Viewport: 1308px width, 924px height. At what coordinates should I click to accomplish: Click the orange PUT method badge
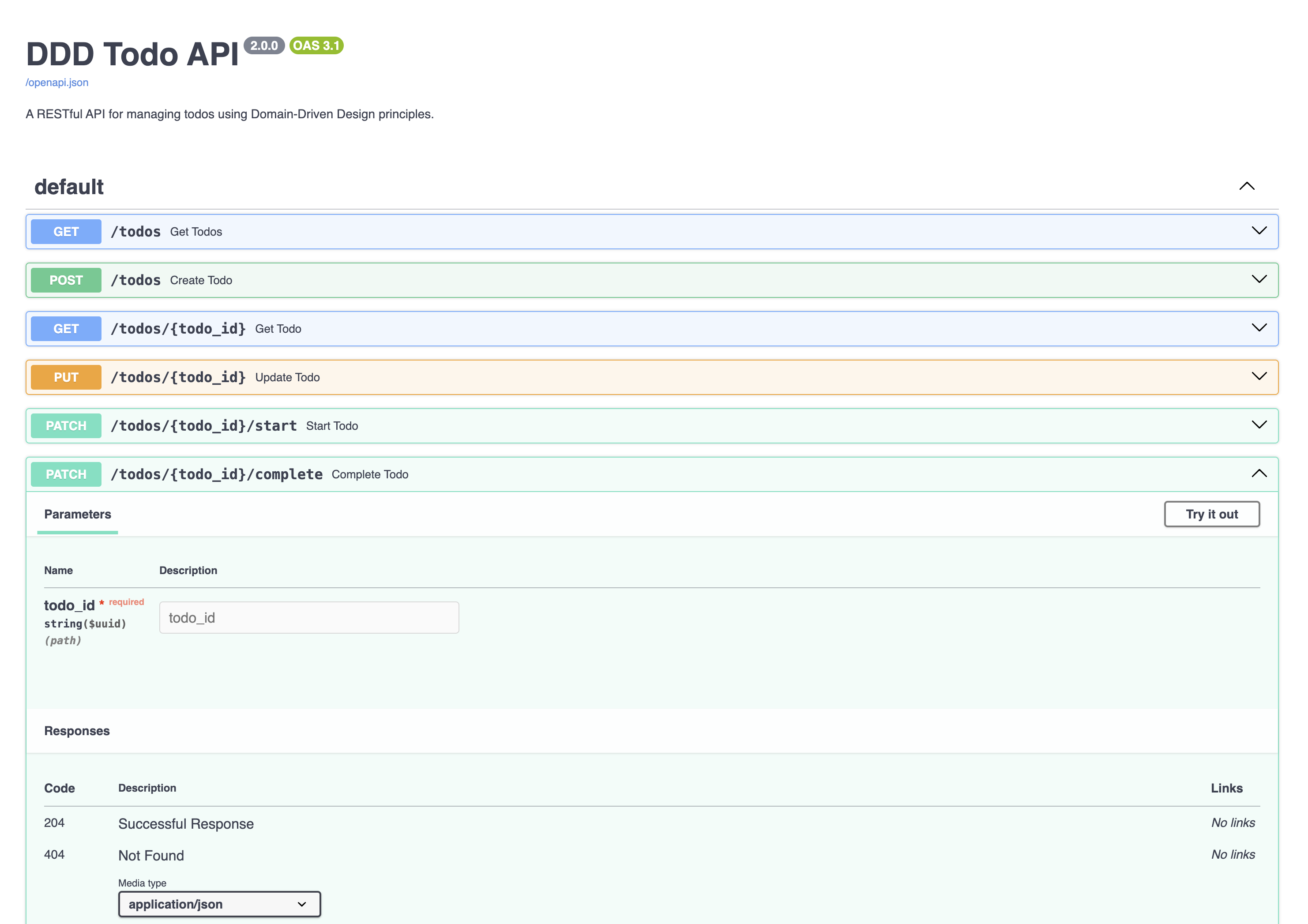(x=66, y=377)
